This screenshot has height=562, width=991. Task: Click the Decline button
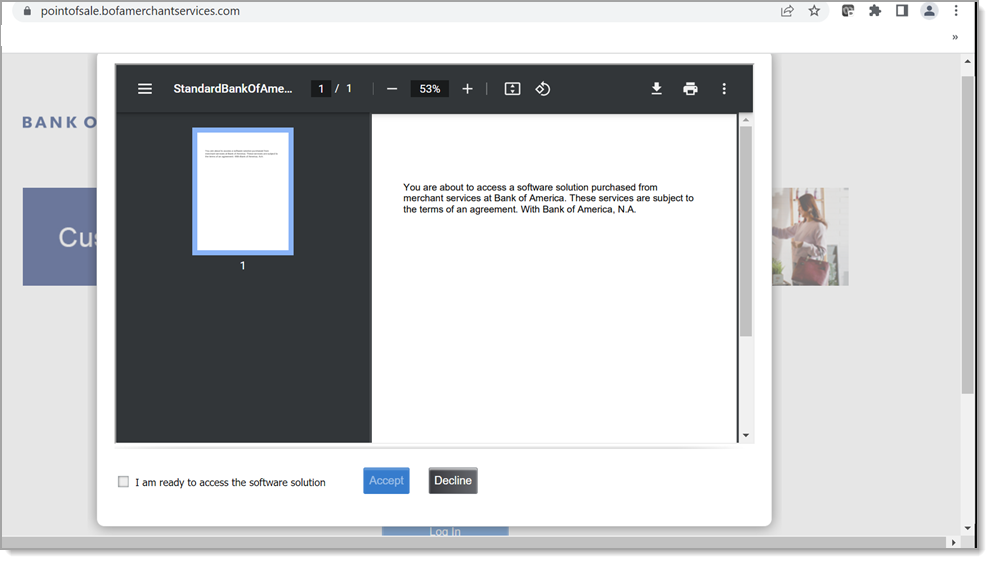(453, 481)
